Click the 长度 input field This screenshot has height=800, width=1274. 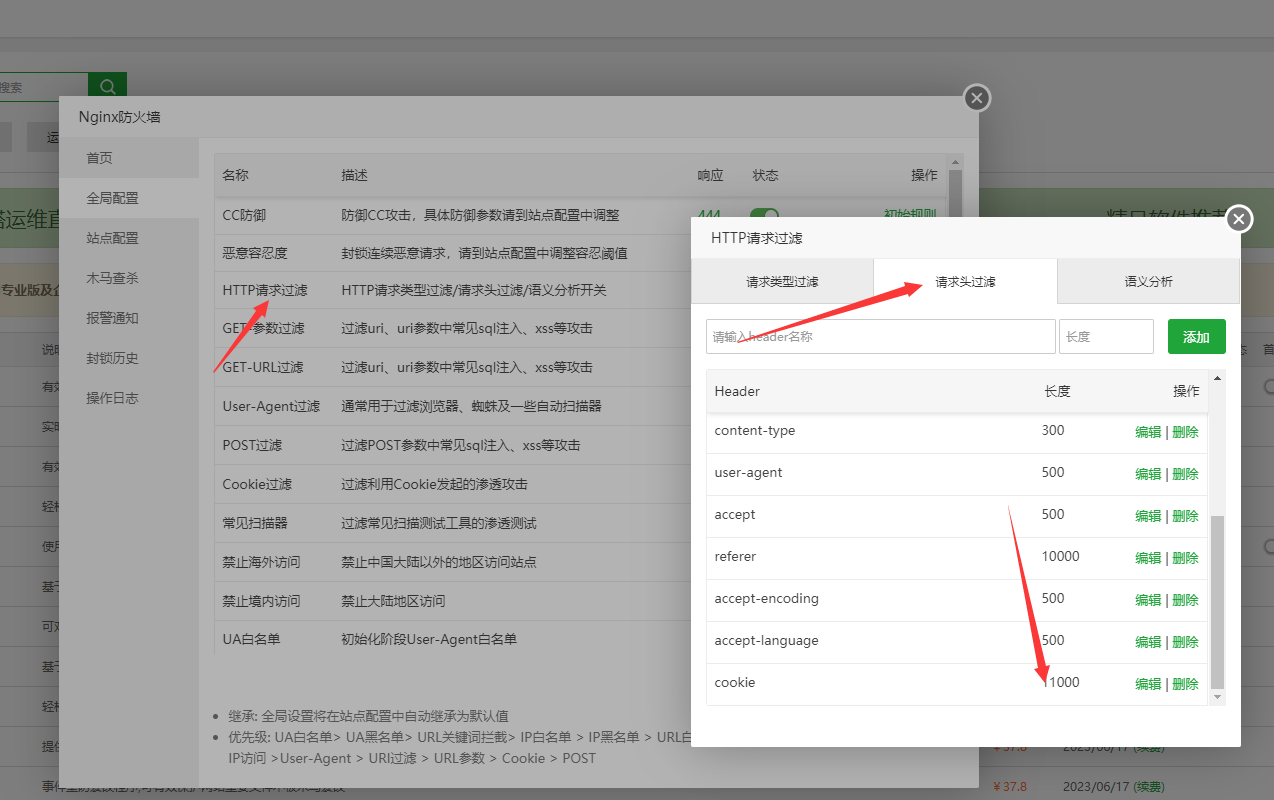tap(1106, 337)
